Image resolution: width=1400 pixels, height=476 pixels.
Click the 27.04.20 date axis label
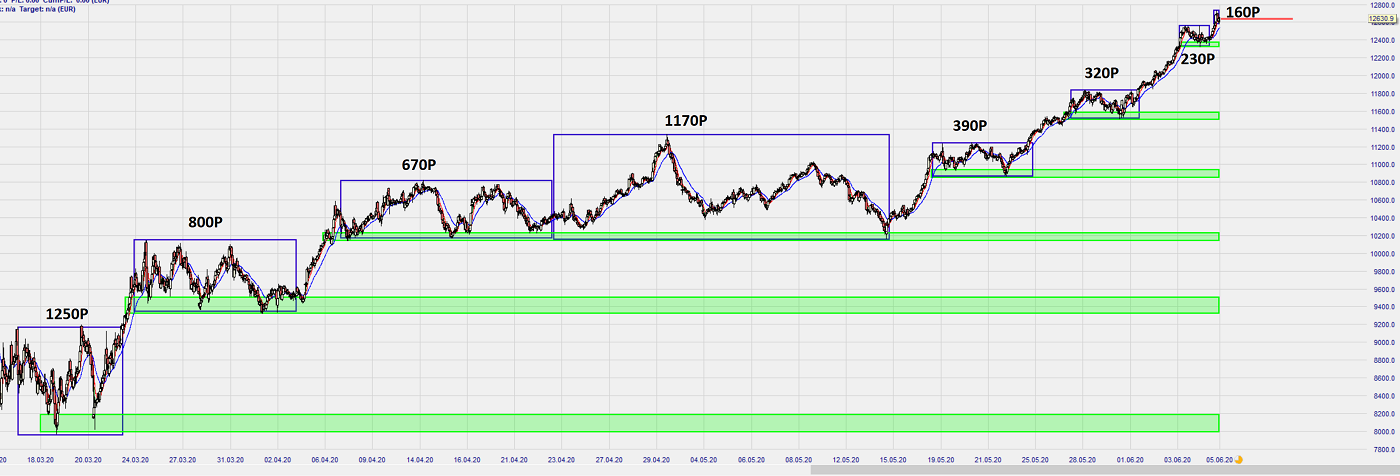tap(608, 460)
